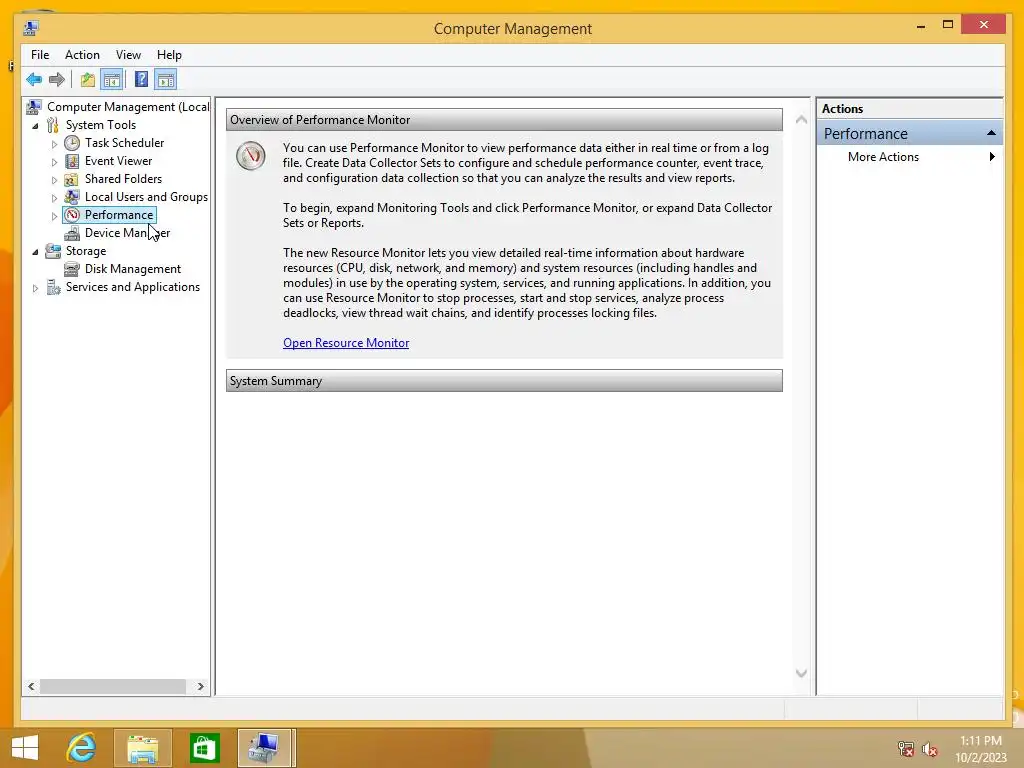Open the More Actions submenu arrow
This screenshot has width=1024, height=768.
pos(992,157)
